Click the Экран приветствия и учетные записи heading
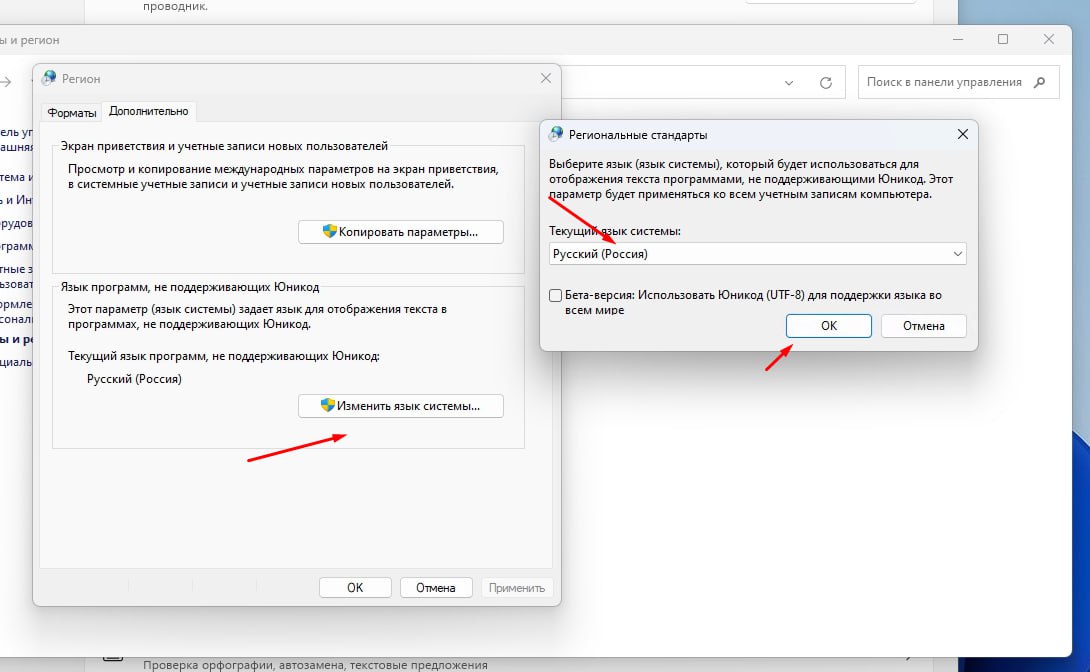 pyautogui.click(x=224, y=146)
